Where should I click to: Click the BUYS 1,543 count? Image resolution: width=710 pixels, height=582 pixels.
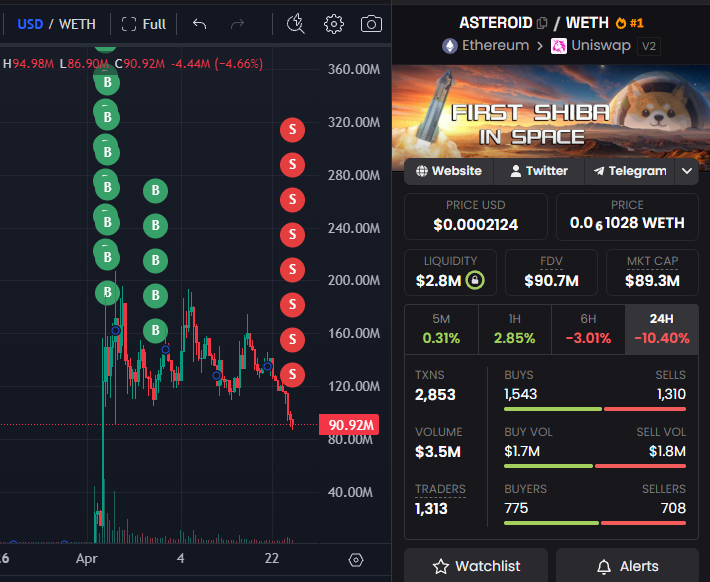(521, 394)
